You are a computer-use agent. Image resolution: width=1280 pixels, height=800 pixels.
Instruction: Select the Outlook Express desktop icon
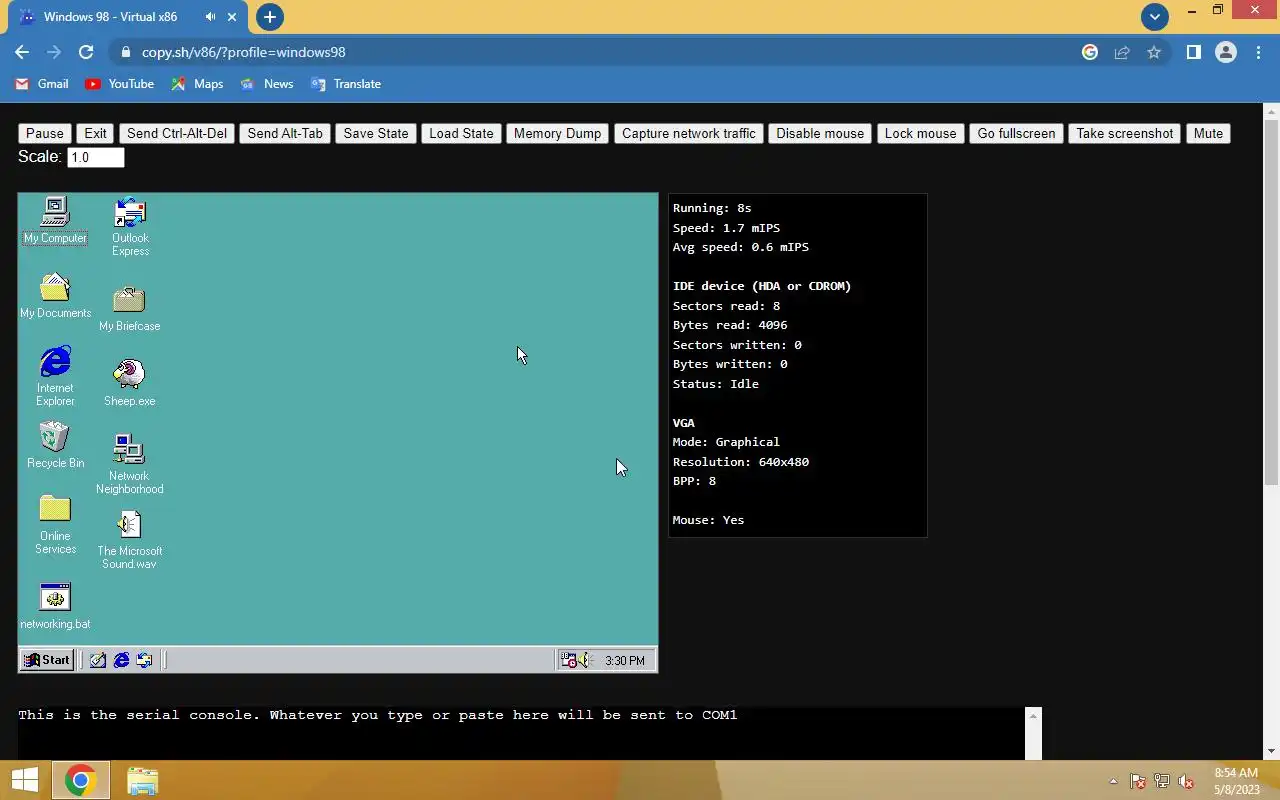click(x=130, y=227)
